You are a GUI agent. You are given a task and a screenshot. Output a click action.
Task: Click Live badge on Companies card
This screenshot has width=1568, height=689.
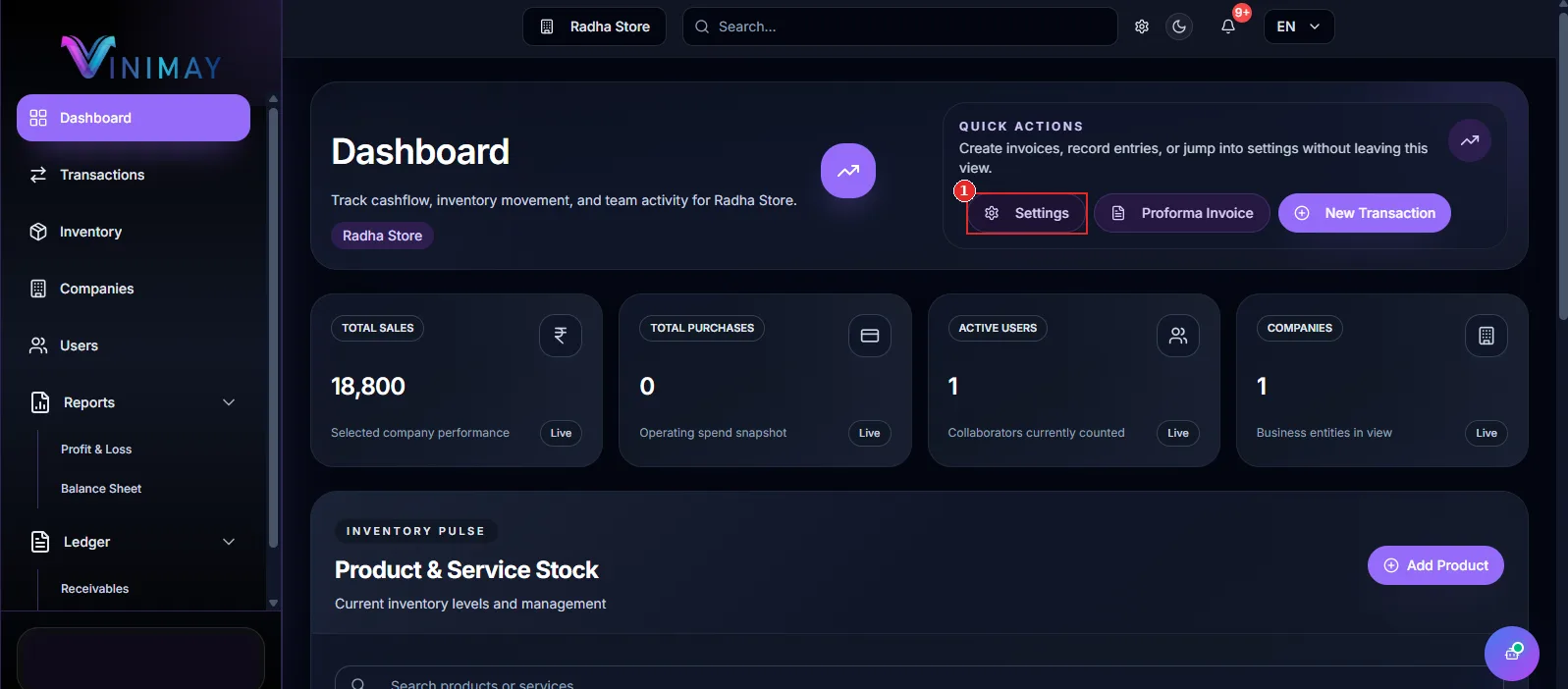coord(1487,433)
